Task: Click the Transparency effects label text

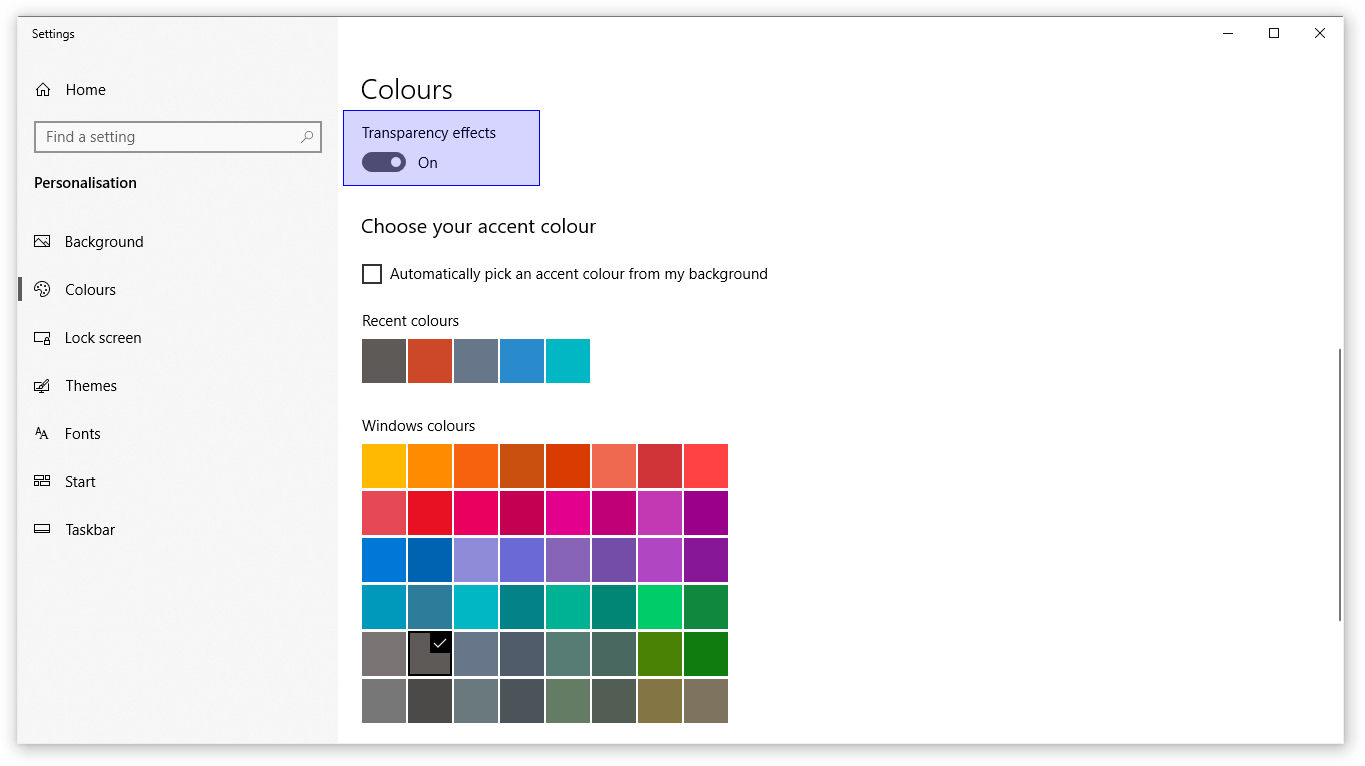Action: point(429,133)
